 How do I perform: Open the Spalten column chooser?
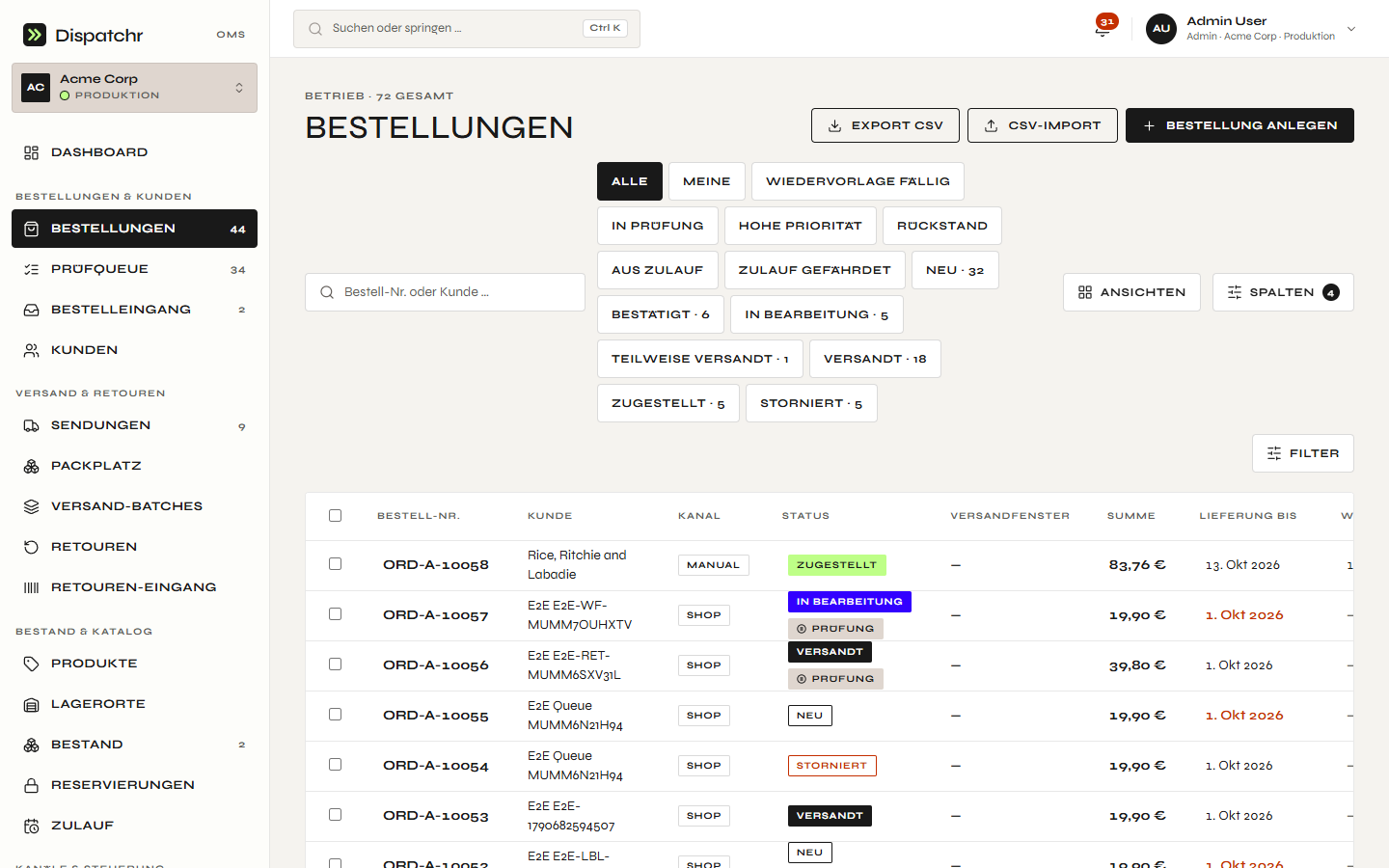click(1283, 292)
